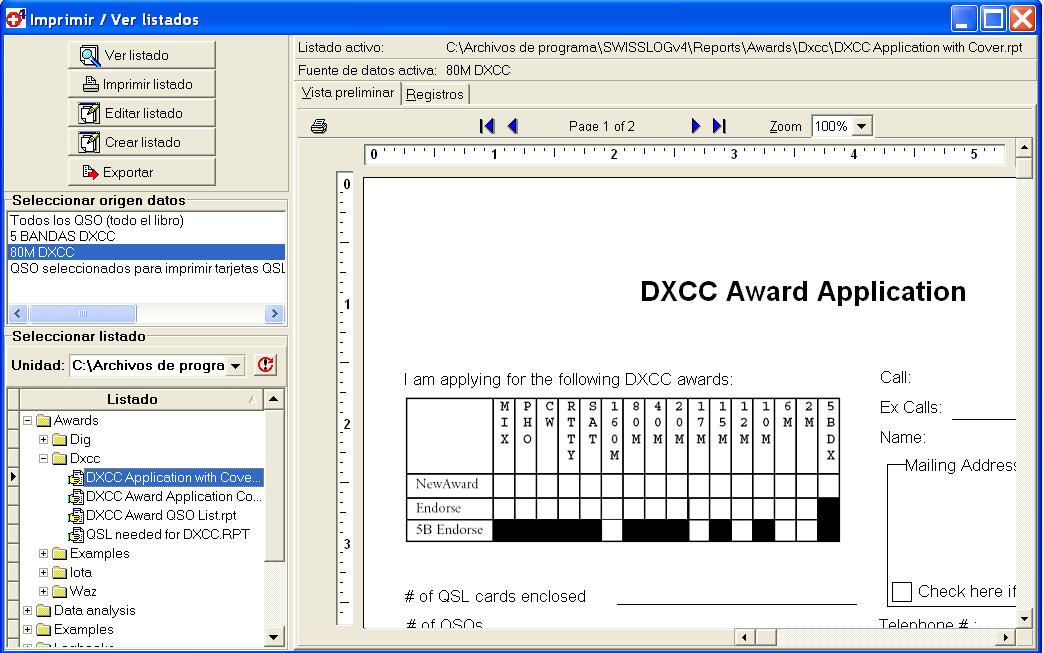Screen dimensions: 1044x653
Task: Open the Unidad drive dropdown
Action: 235,366
